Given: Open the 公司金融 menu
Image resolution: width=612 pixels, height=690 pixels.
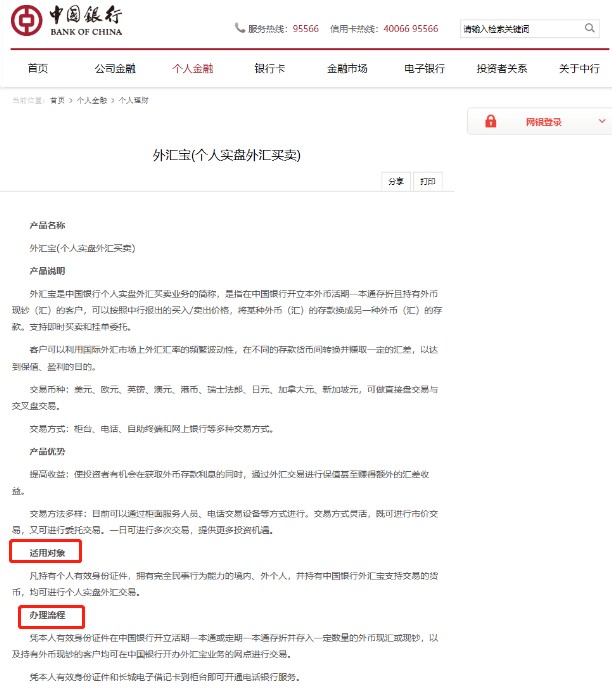Looking at the screenshot, I should (115, 69).
